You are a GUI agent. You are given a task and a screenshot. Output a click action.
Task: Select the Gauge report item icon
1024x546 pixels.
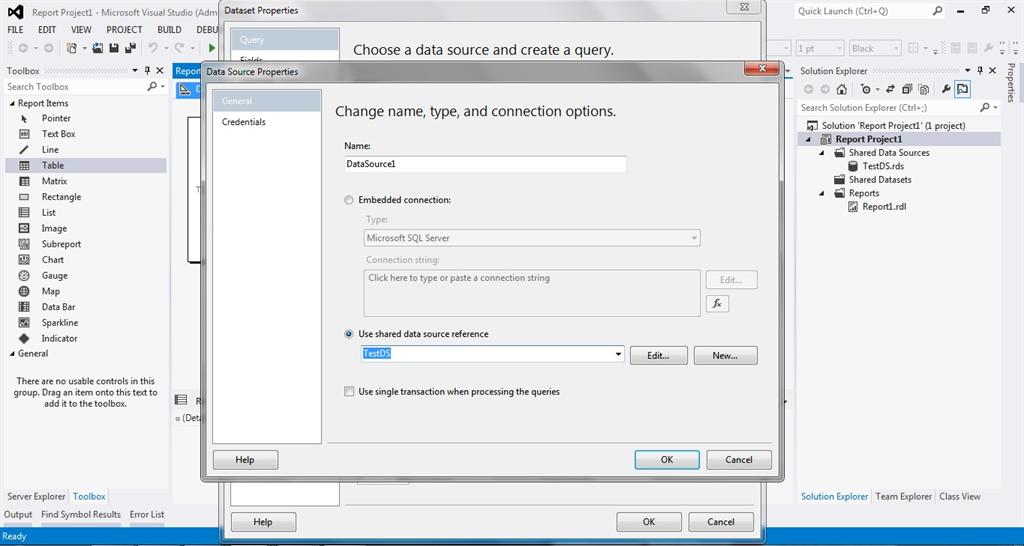tap(24, 276)
